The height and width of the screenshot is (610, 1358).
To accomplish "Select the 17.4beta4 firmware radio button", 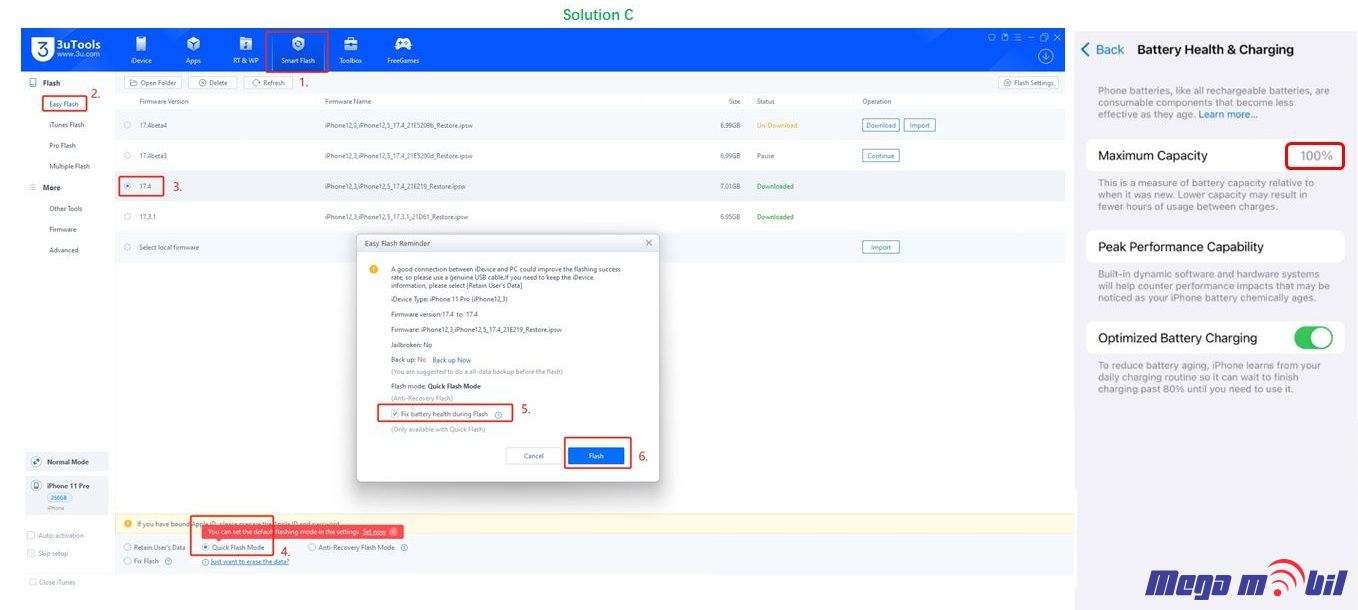I will tap(127, 125).
